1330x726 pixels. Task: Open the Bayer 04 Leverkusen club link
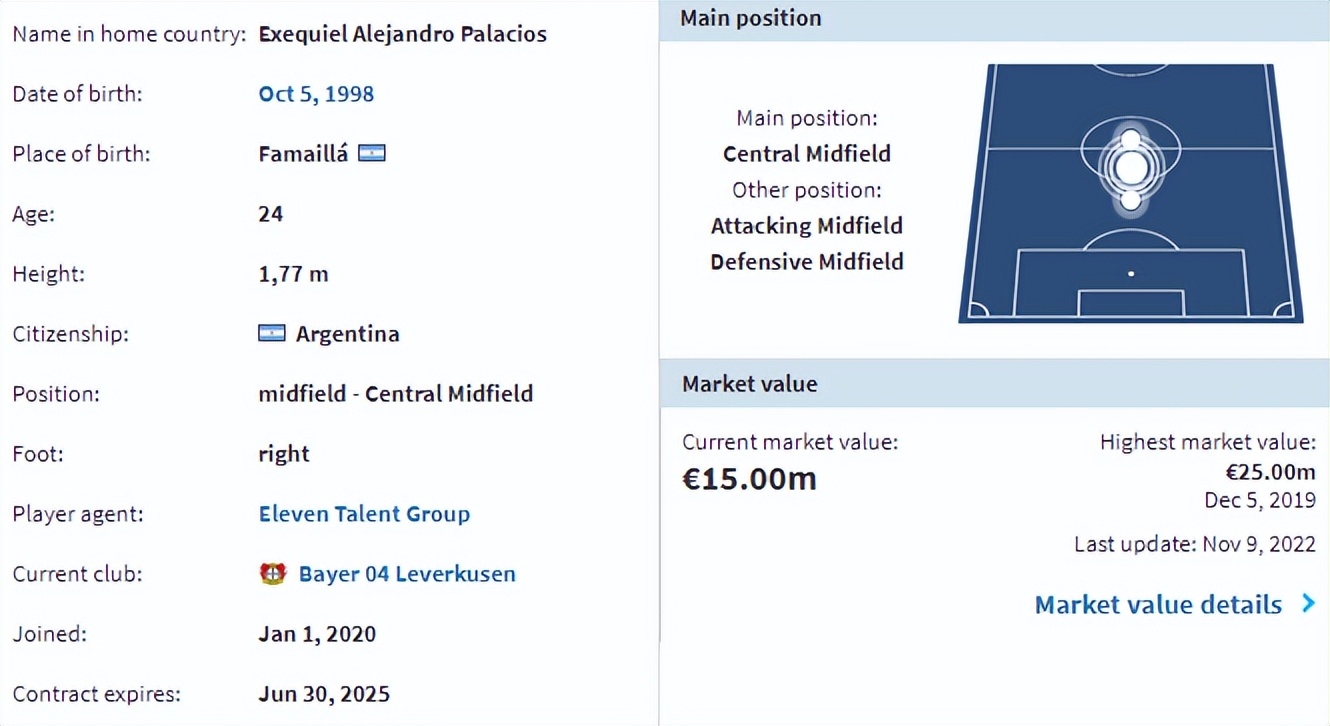click(x=407, y=574)
